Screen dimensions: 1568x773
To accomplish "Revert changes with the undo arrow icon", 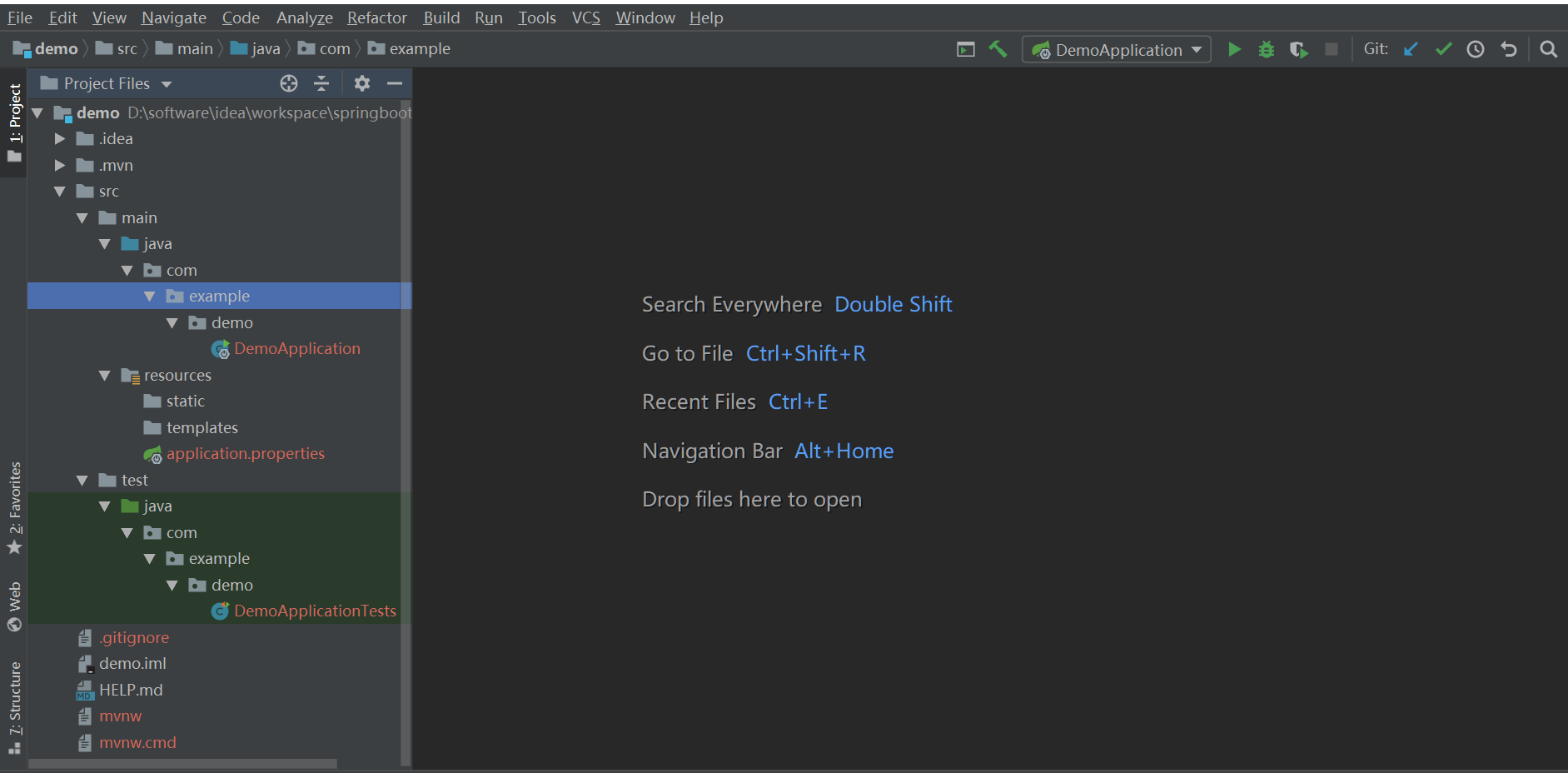I will (x=1509, y=49).
